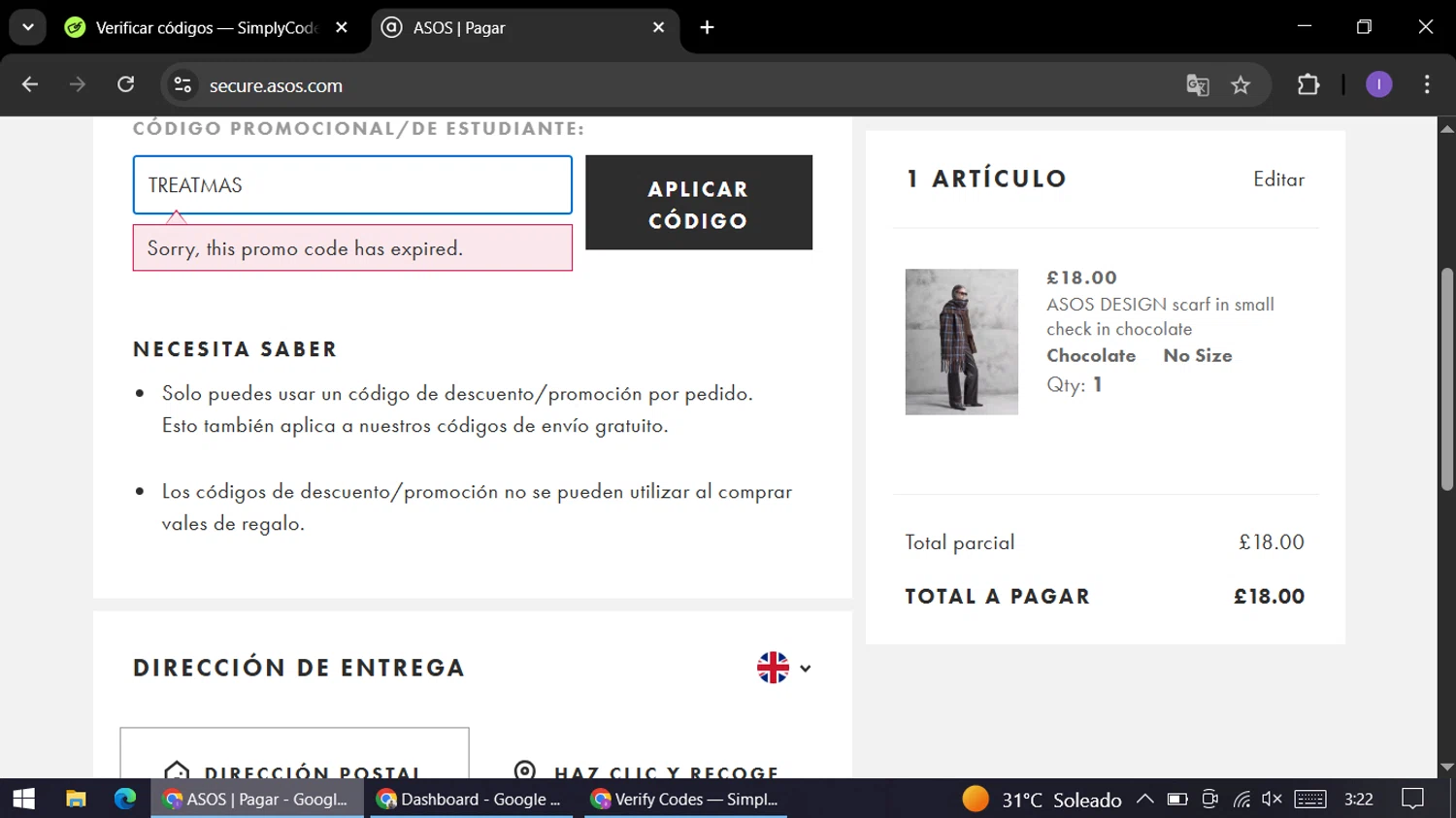The height and width of the screenshot is (818, 1456).
Task: Click the TOTAL A PAGAR £18.00 amount
Action: coord(1269,597)
